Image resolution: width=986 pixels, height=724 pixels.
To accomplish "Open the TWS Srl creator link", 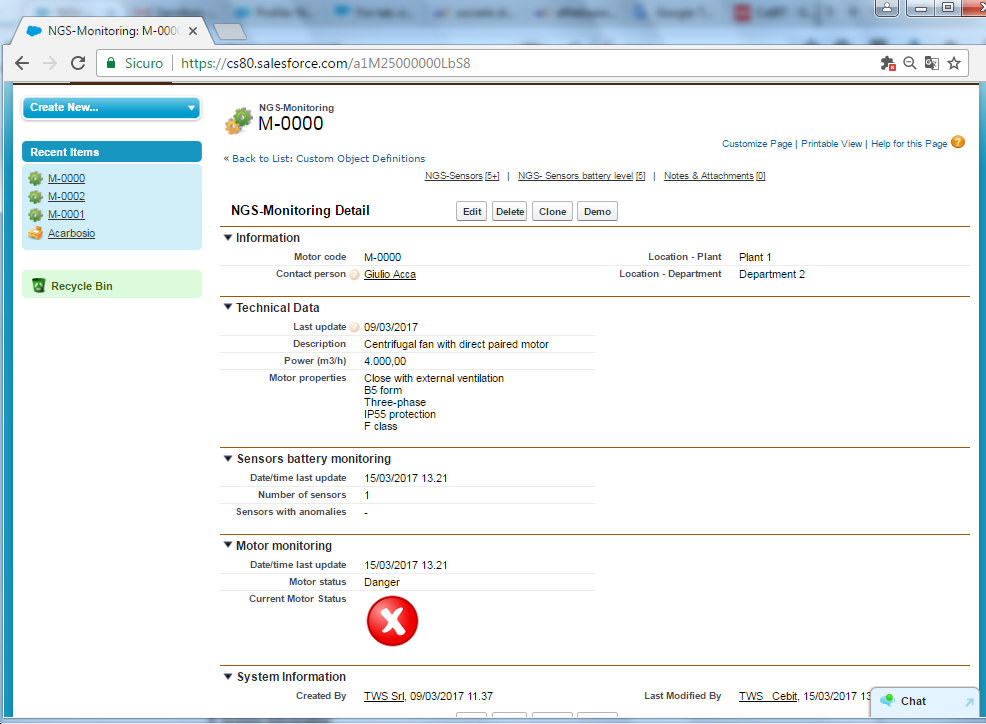I will tap(384, 696).
